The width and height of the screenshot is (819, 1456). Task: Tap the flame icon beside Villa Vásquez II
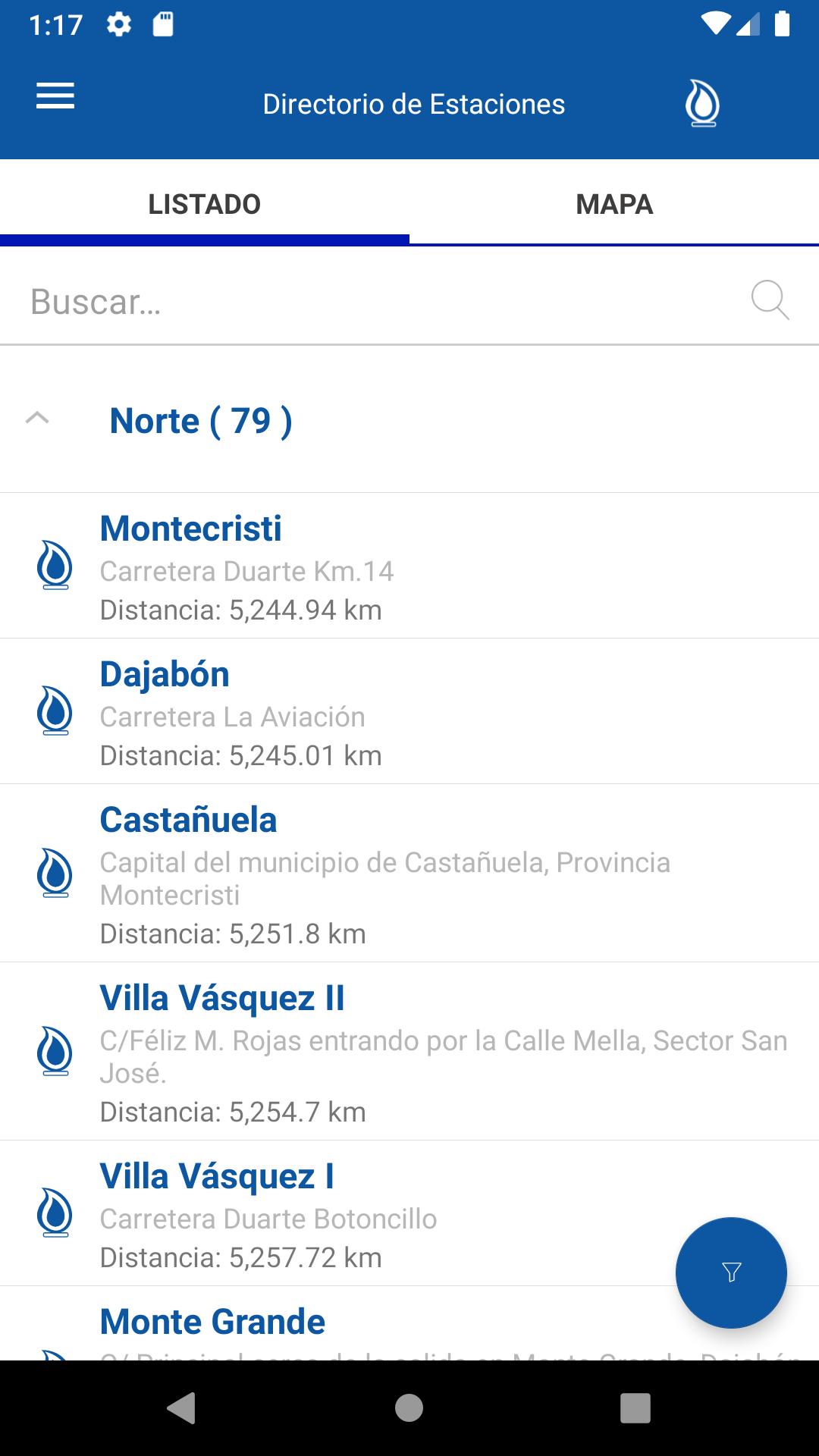pyautogui.click(x=55, y=1051)
